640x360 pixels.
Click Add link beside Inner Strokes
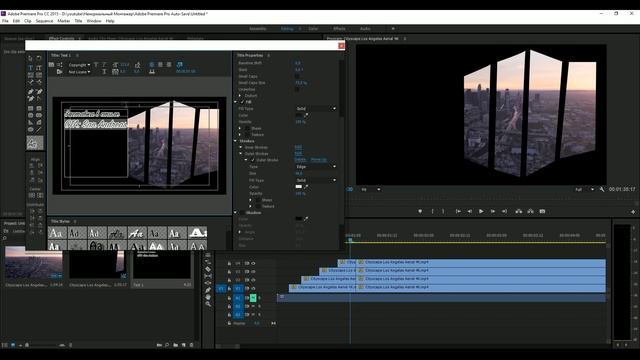coord(298,147)
